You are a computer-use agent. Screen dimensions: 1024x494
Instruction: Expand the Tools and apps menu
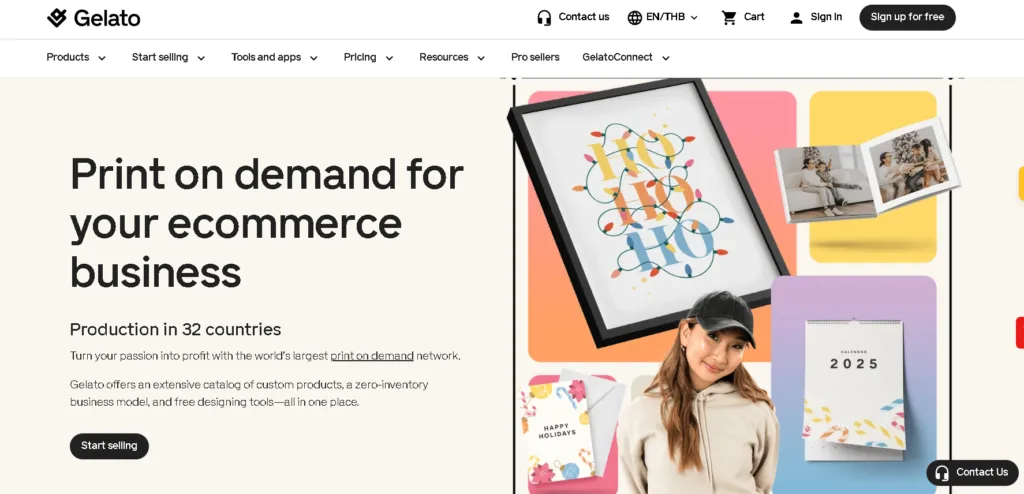pos(274,58)
